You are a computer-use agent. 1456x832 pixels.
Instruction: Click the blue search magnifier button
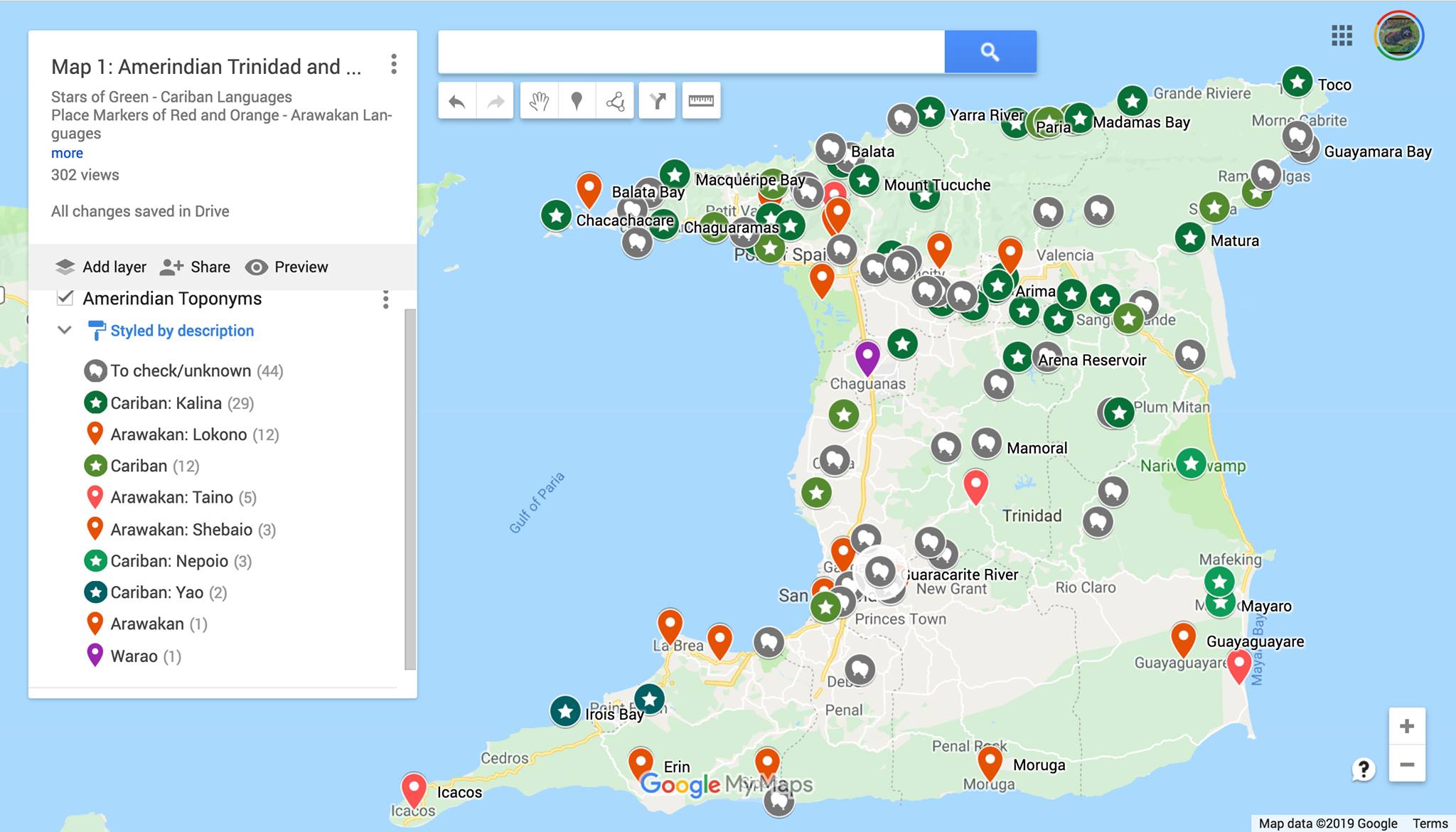(x=990, y=52)
